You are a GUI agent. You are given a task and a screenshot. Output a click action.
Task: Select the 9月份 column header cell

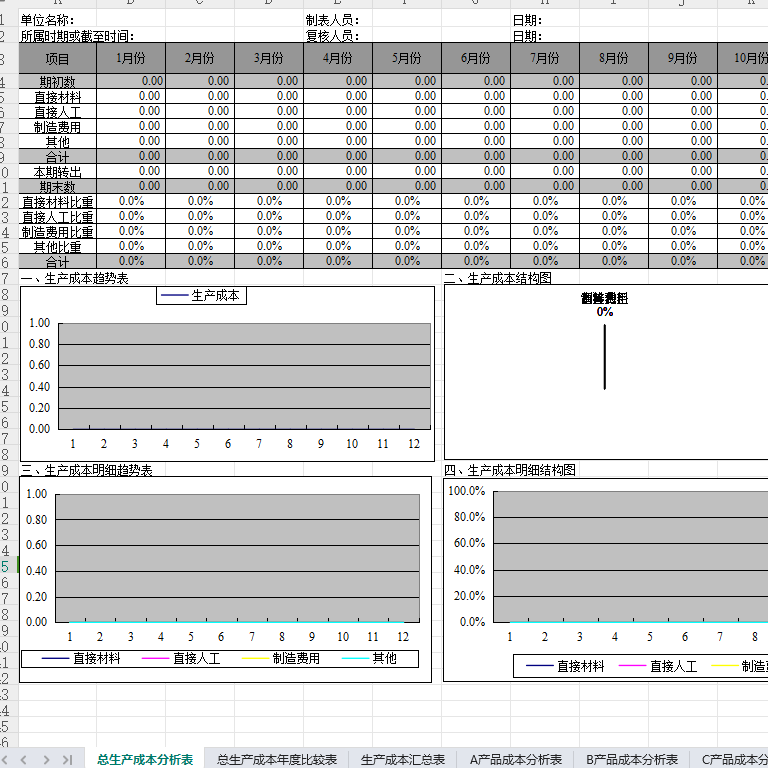(x=683, y=59)
